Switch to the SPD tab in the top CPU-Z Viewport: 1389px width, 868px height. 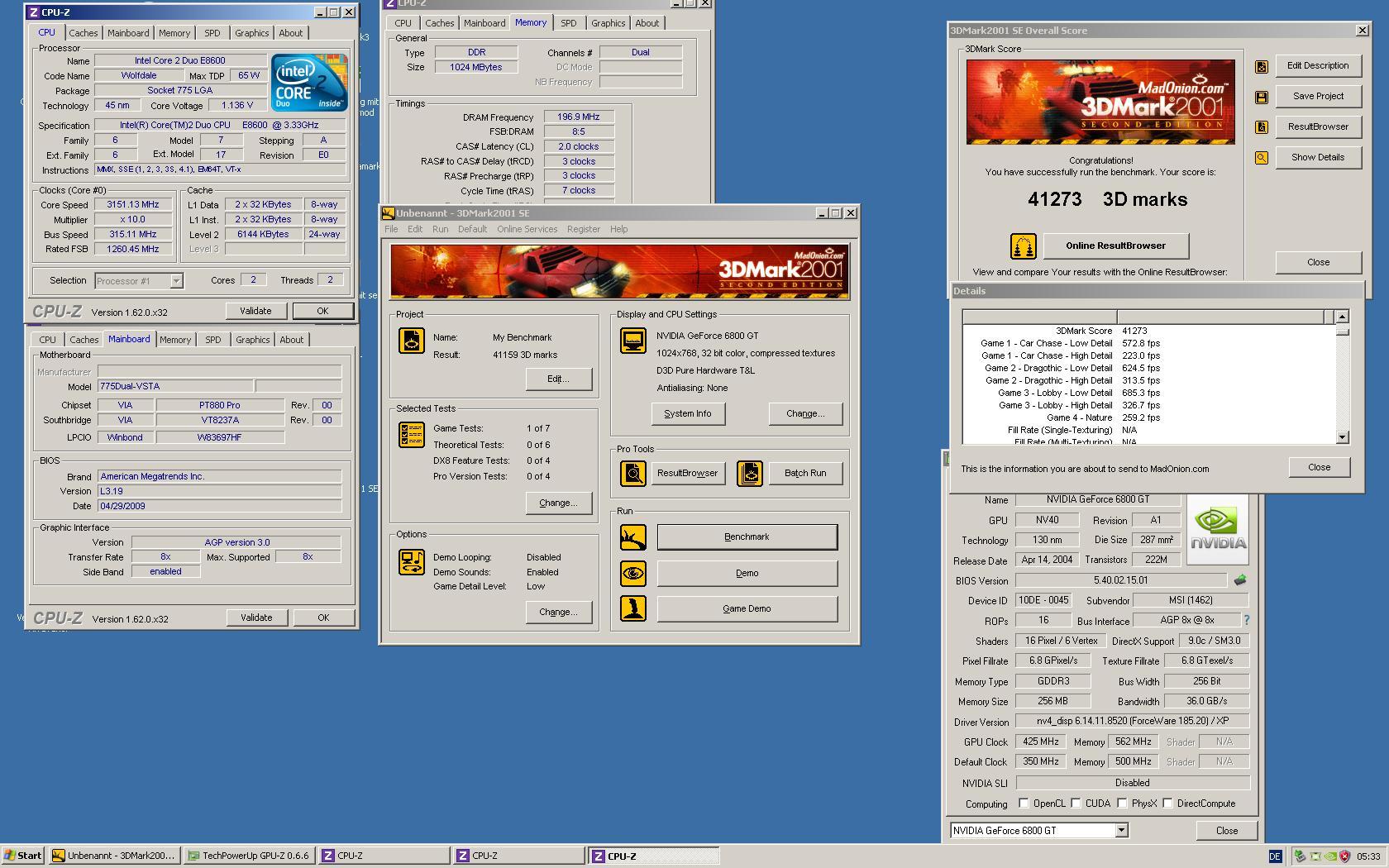coord(212,33)
